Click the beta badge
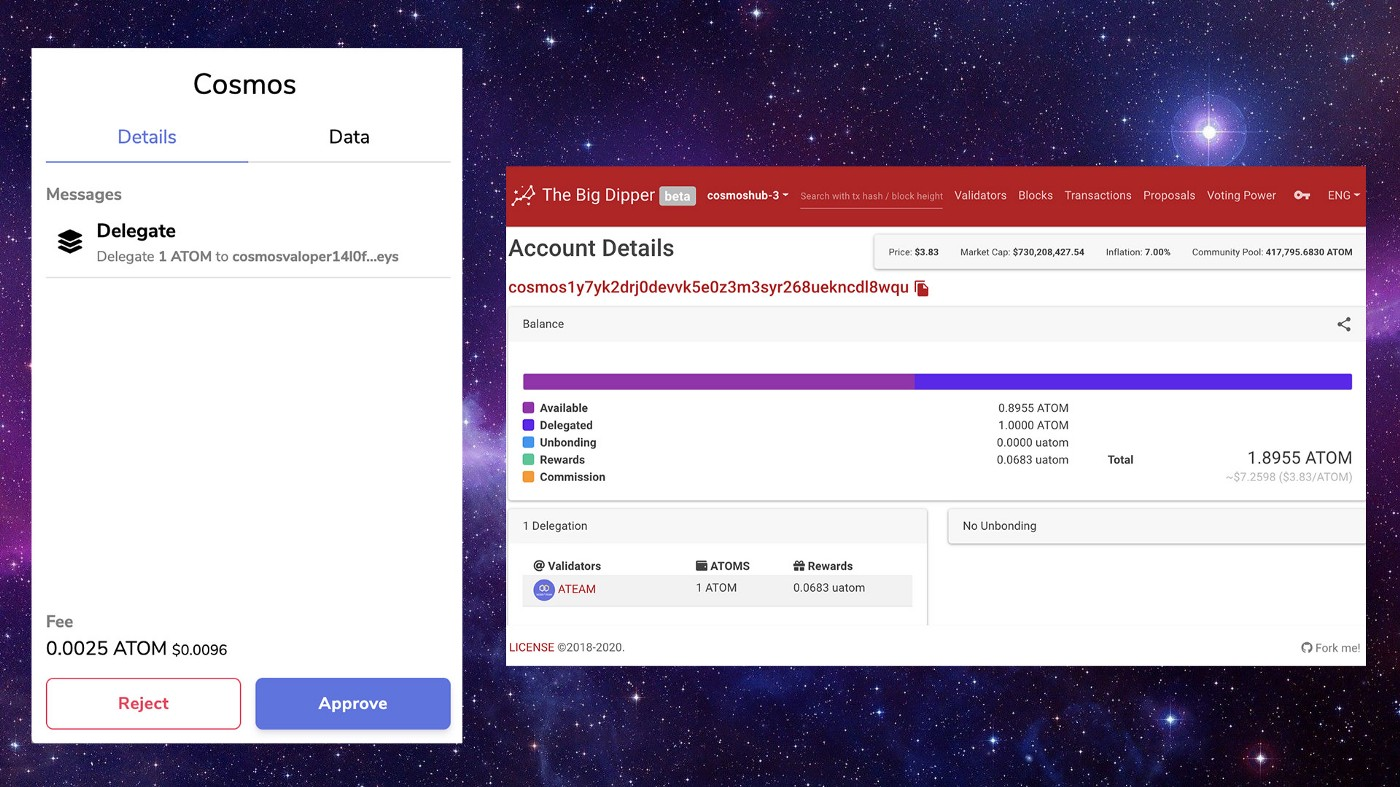This screenshot has width=1400, height=787. [x=677, y=196]
